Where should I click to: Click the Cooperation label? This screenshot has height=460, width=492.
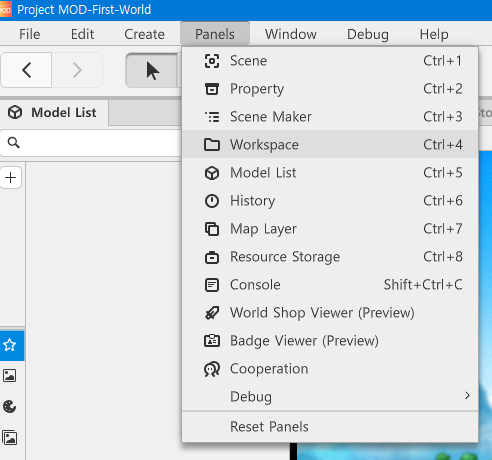[x=269, y=369]
